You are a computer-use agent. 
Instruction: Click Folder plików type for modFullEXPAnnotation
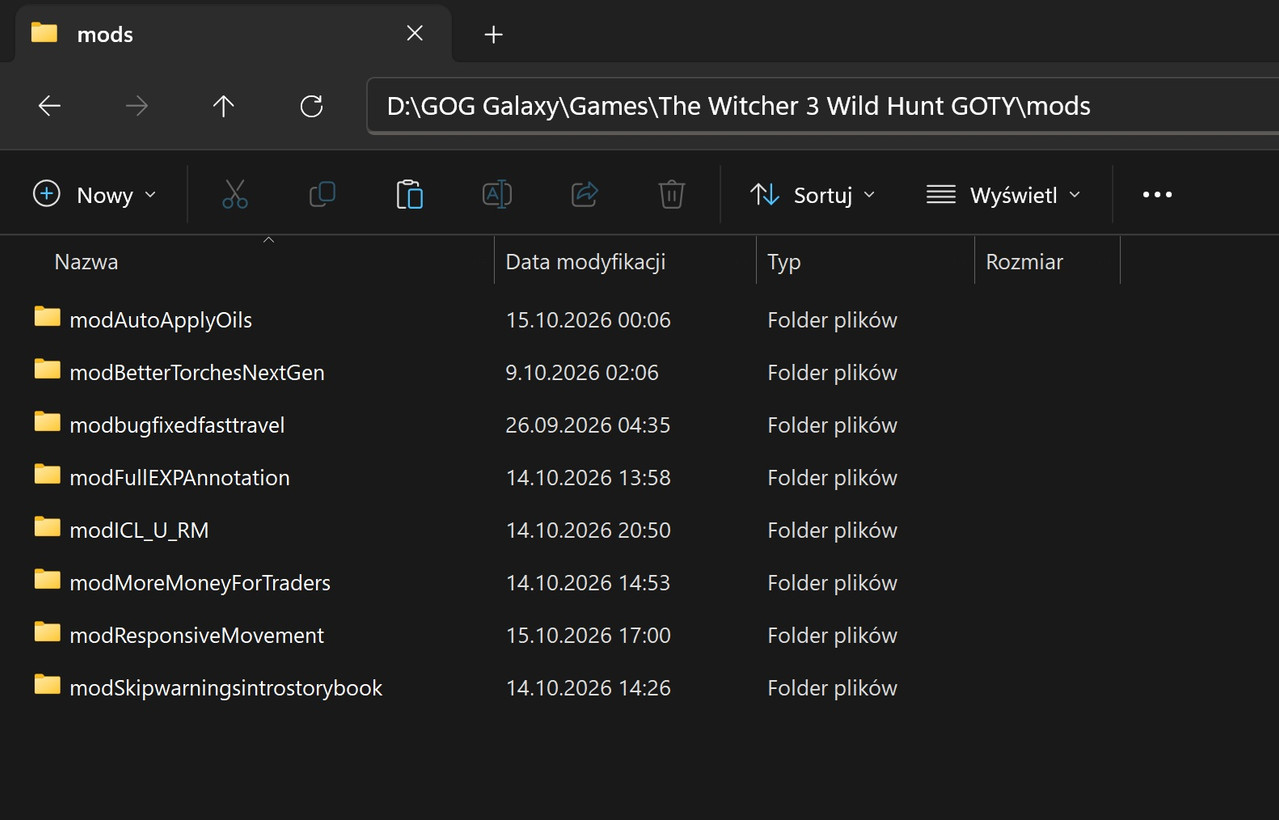[x=832, y=478]
